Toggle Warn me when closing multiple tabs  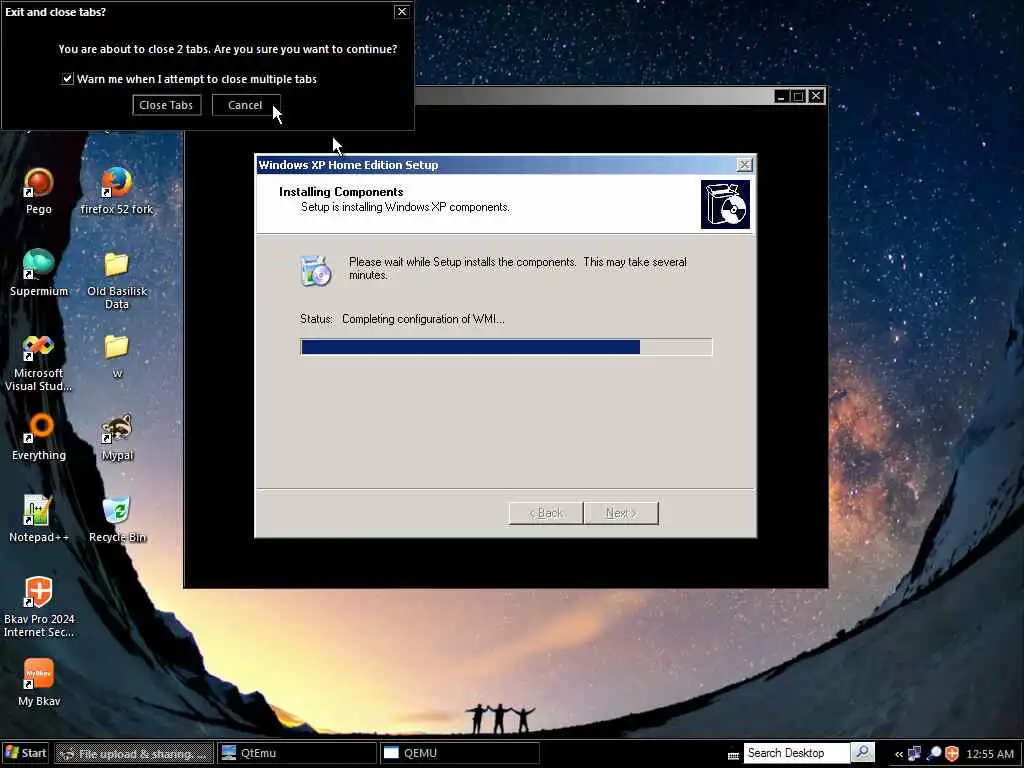67,79
